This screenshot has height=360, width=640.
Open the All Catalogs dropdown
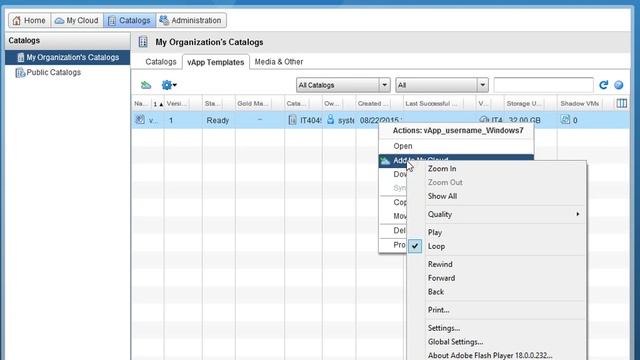point(343,85)
